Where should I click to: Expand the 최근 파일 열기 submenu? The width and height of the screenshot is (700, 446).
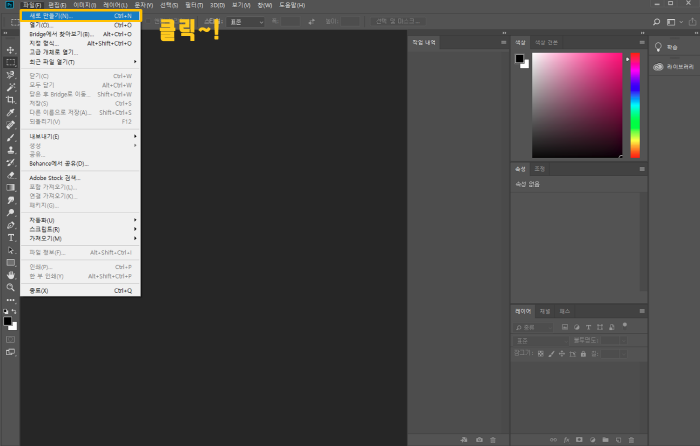coord(80,62)
